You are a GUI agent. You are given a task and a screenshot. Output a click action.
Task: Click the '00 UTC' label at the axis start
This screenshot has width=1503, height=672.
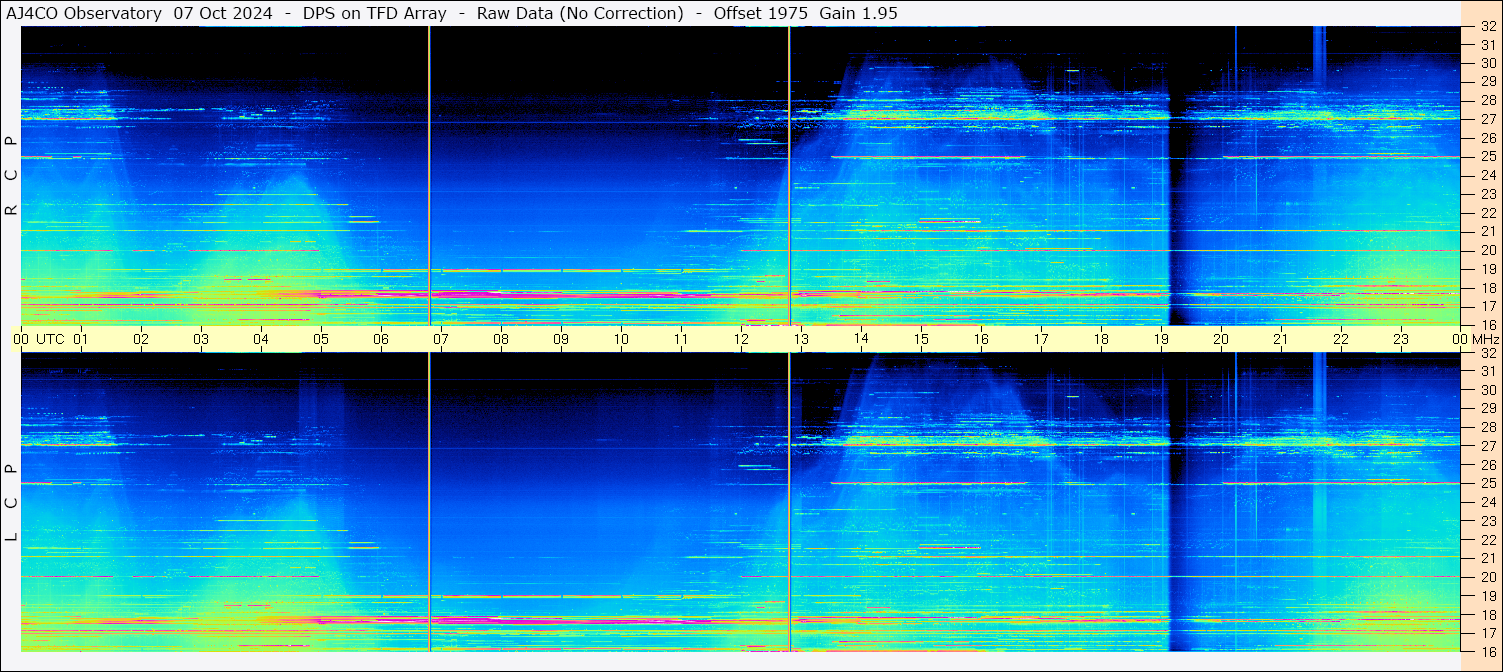point(39,339)
